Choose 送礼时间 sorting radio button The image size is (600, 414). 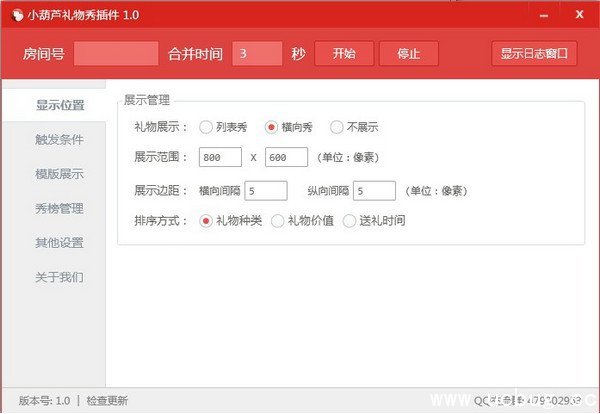click(350, 221)
